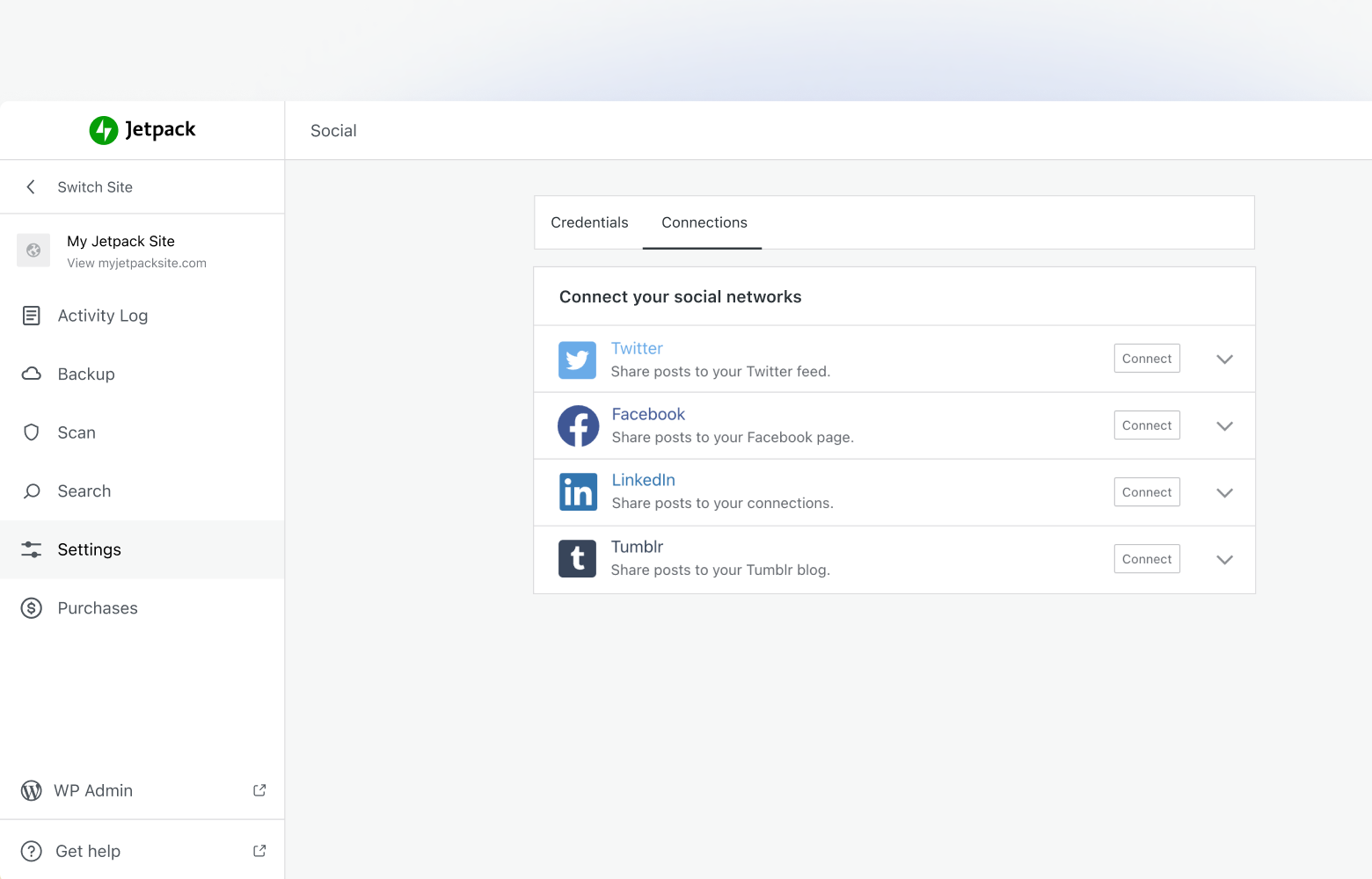
Task: Open the Connections tab
Action: (x=703, y=222)
